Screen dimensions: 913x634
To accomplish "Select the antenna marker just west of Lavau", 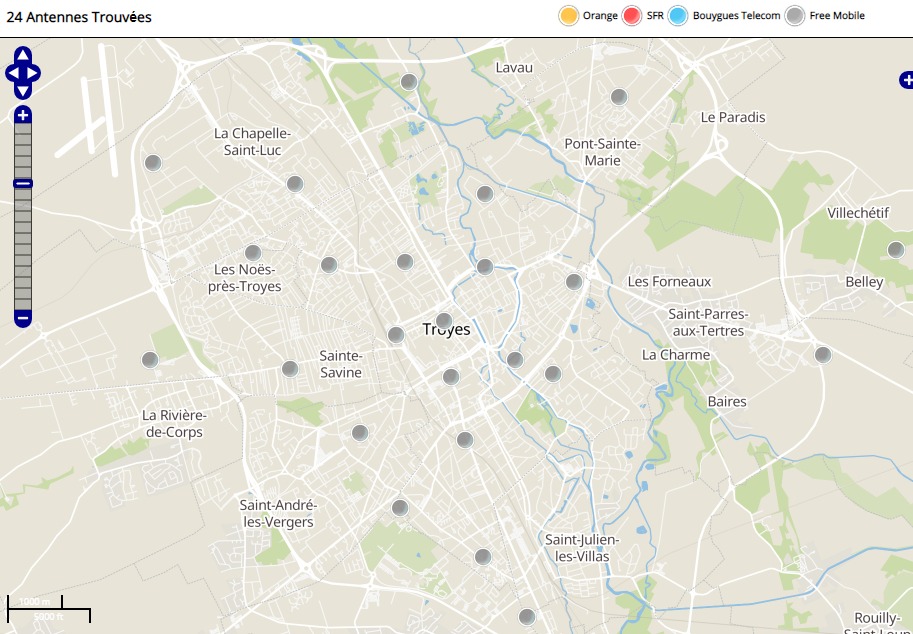I will [409, 82].
